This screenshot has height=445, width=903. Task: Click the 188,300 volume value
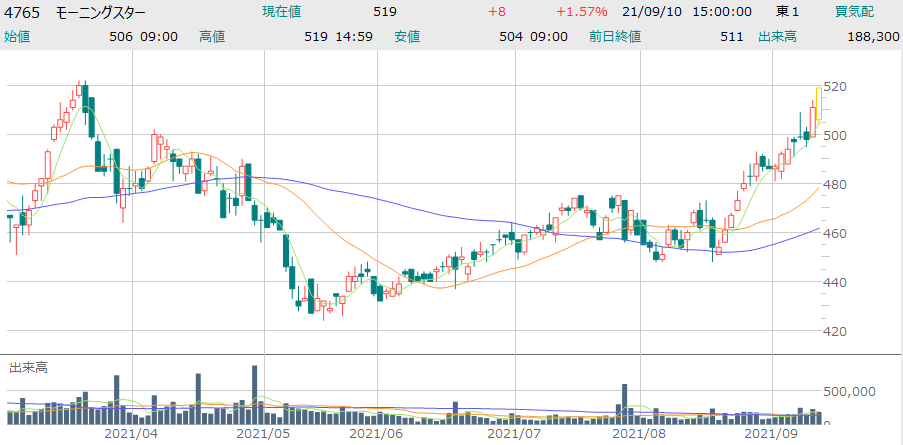tap(869, 36)
